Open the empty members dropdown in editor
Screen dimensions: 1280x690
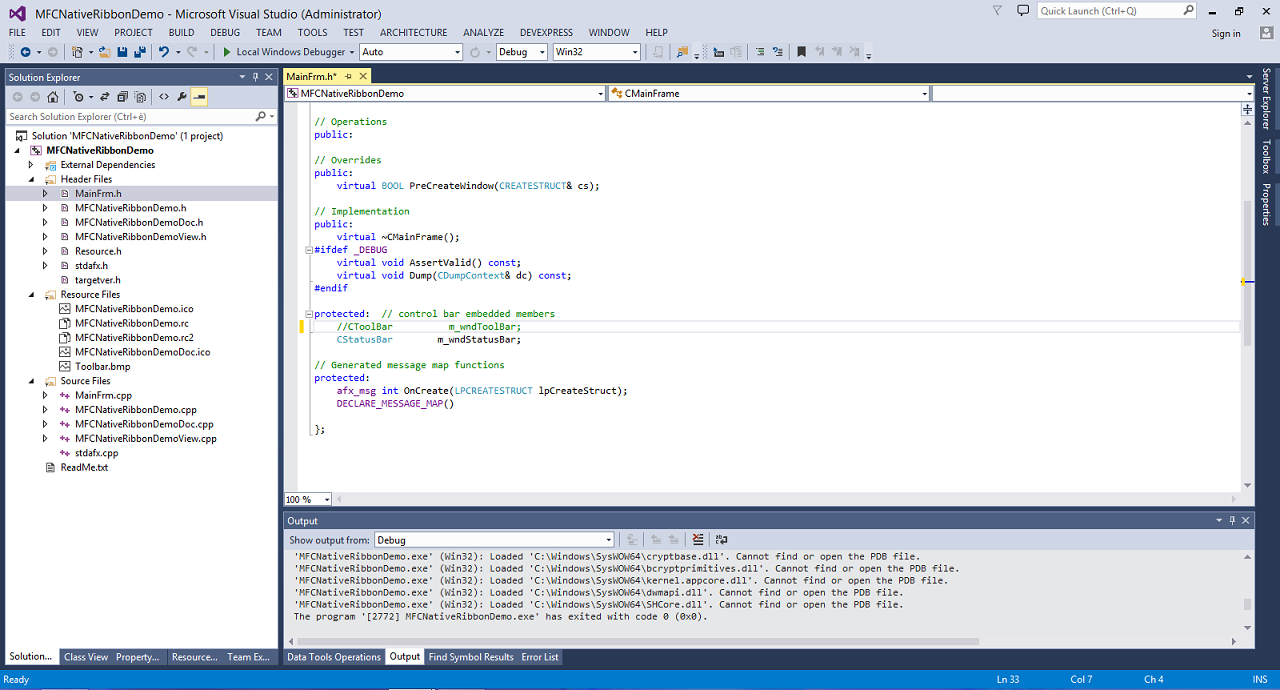click(1093, 93)
